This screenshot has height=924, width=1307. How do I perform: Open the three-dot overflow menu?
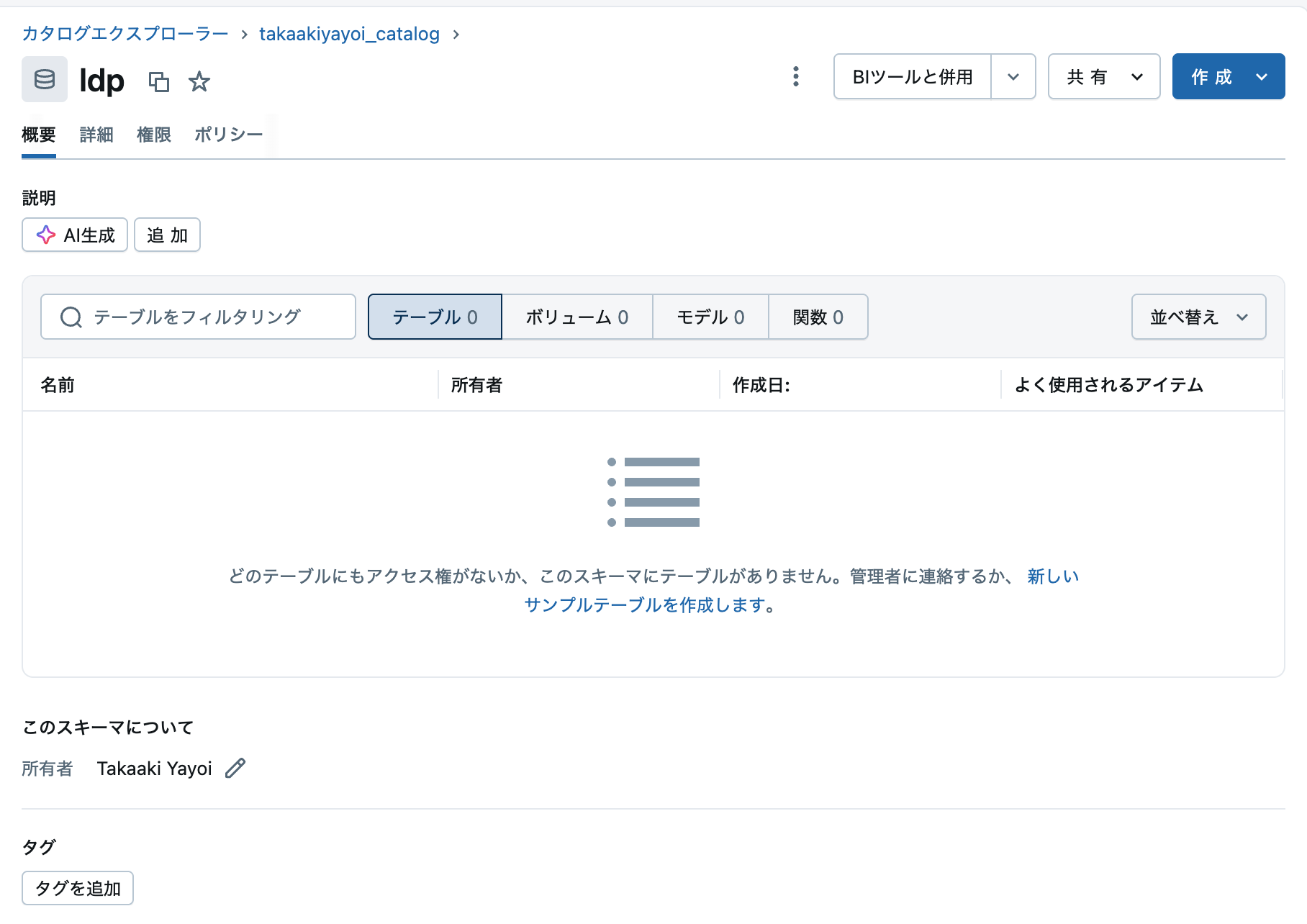tap(795, 76)
